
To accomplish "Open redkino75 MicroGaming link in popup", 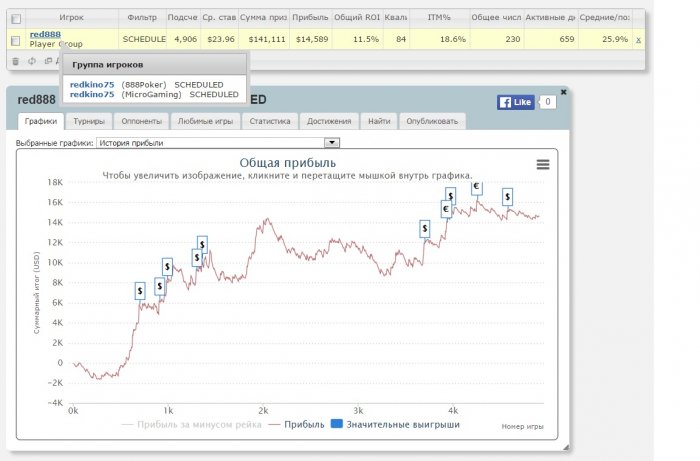I will click(92, 95).
